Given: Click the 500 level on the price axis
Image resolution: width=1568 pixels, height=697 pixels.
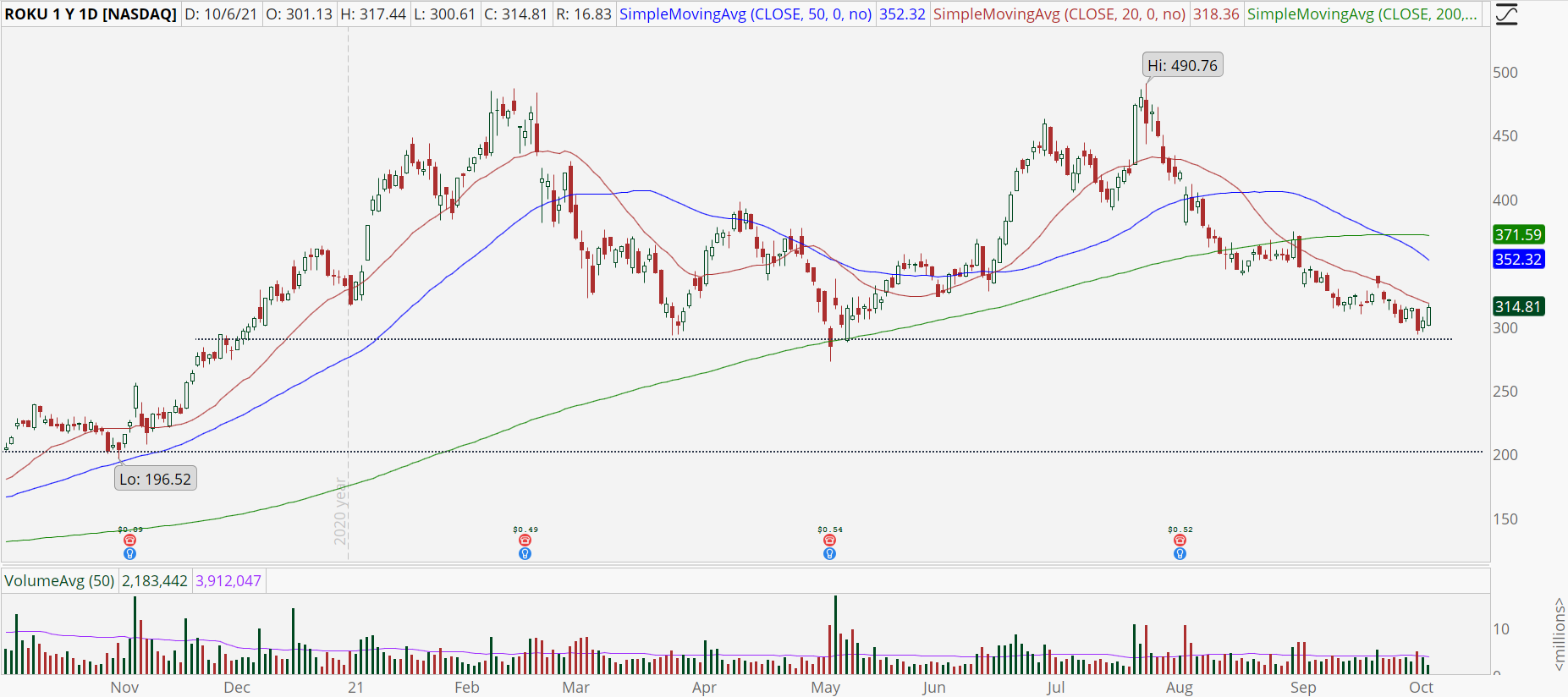Looking at the screenshot, I should 1505,72.
